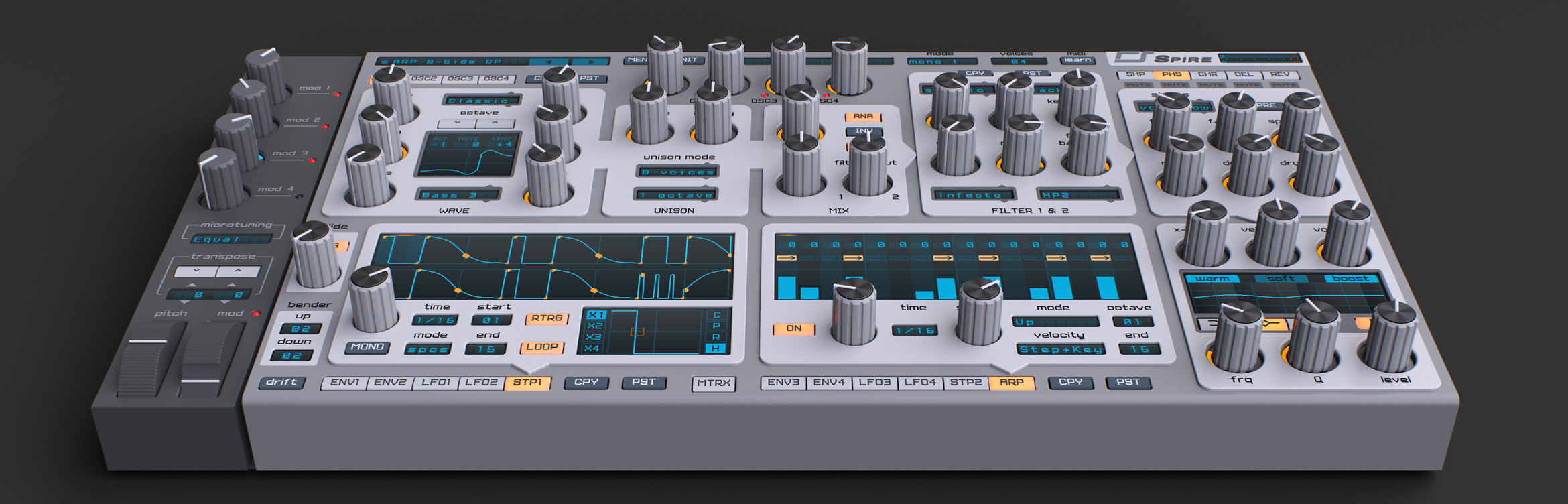Open the Bass 3 wave dropdown
This screenshot has height=504, width=1568.
pyautogui.click(x=458, y=195)
